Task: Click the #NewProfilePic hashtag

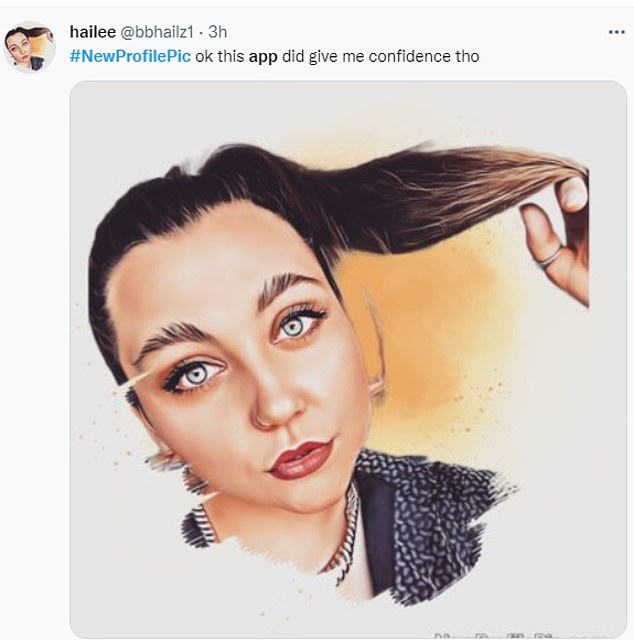Action: tap(130, 56)
